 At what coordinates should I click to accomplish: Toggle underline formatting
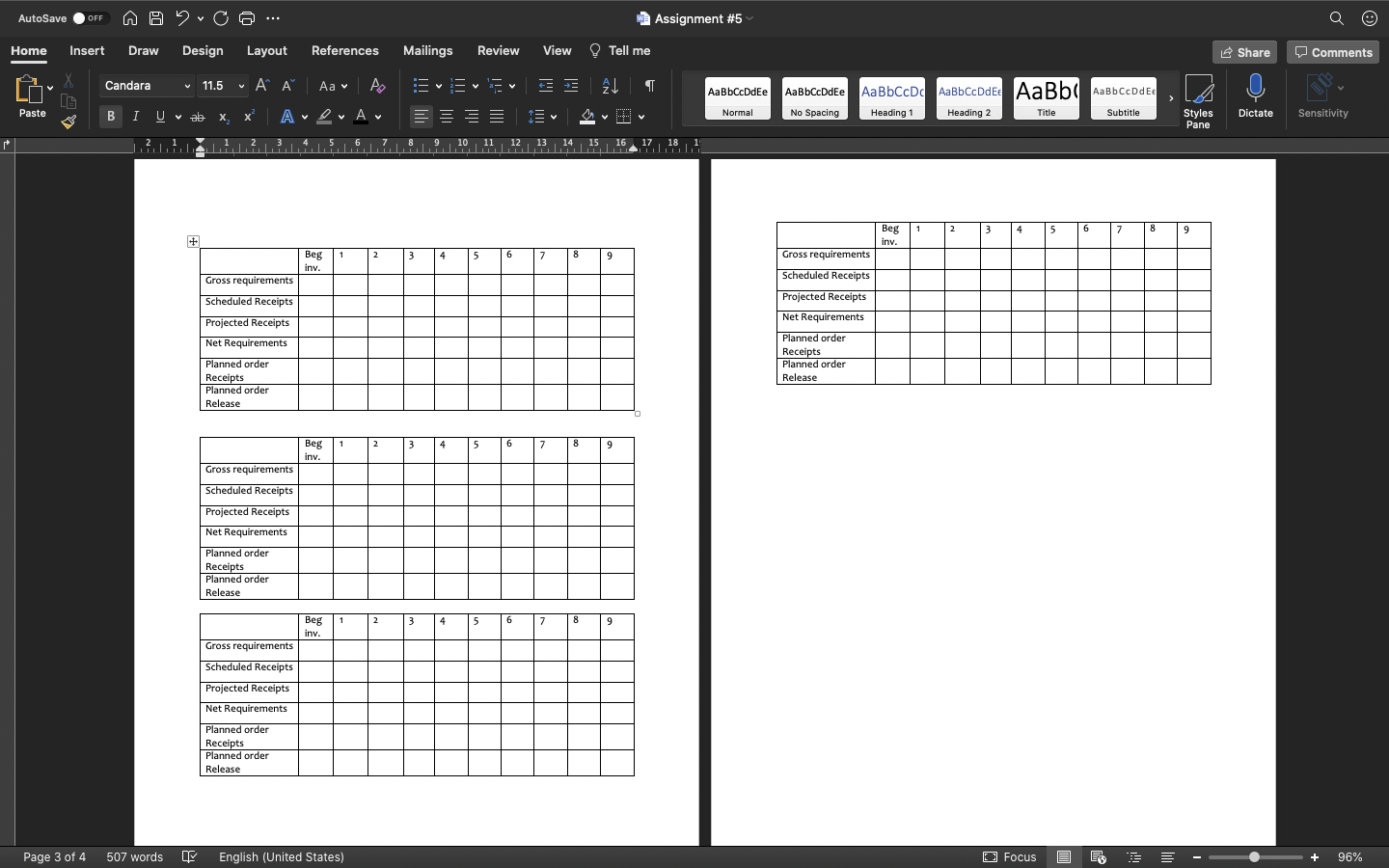tap(160, 117)
